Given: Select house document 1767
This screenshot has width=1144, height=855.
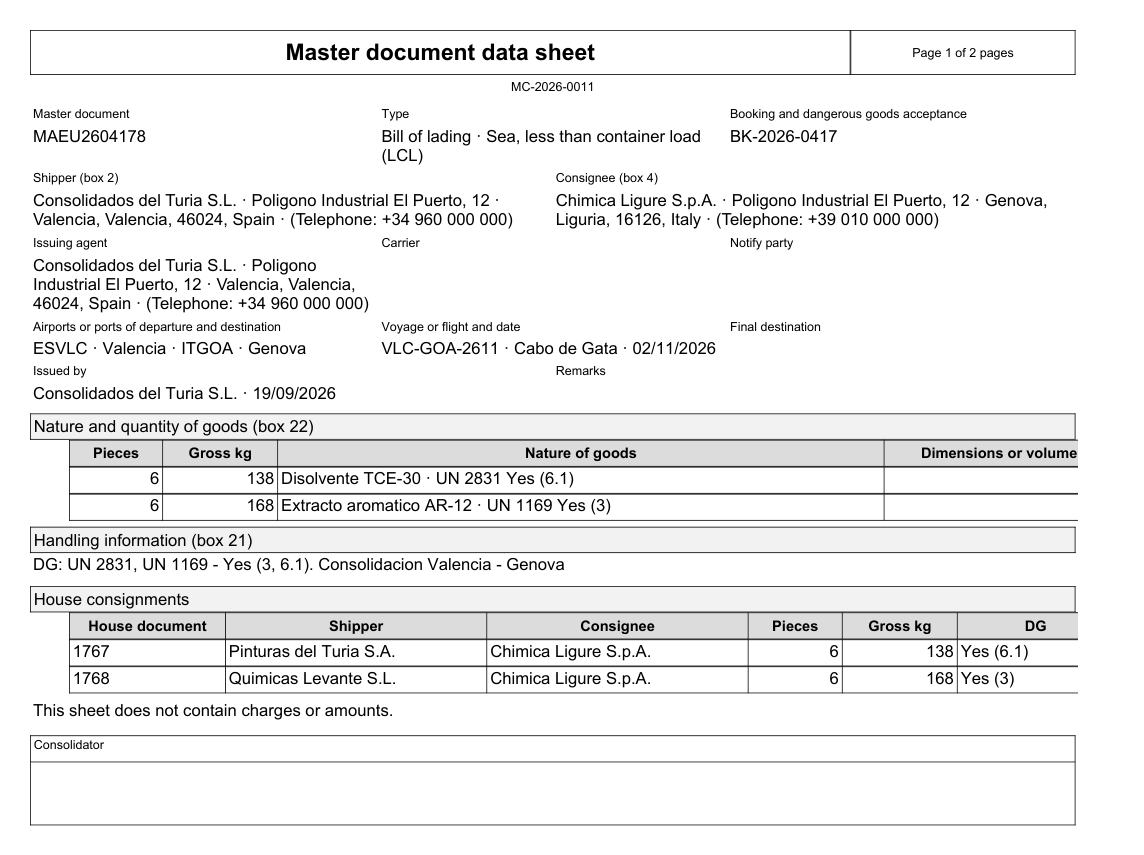Looking at the screenshot, I should [147, 652].
